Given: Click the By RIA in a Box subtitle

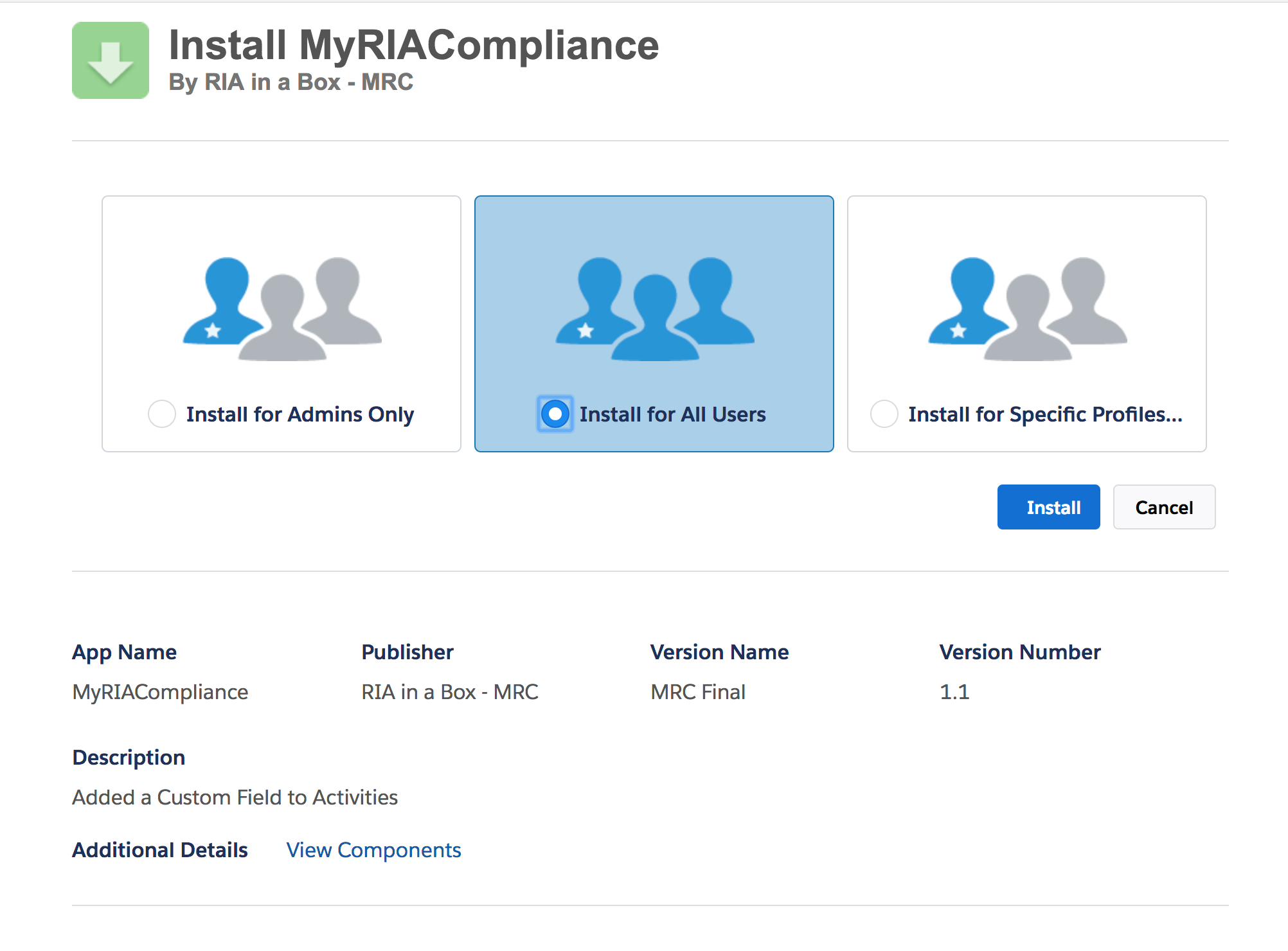Looking at the screenshot, I should click(x=291, y=82).
